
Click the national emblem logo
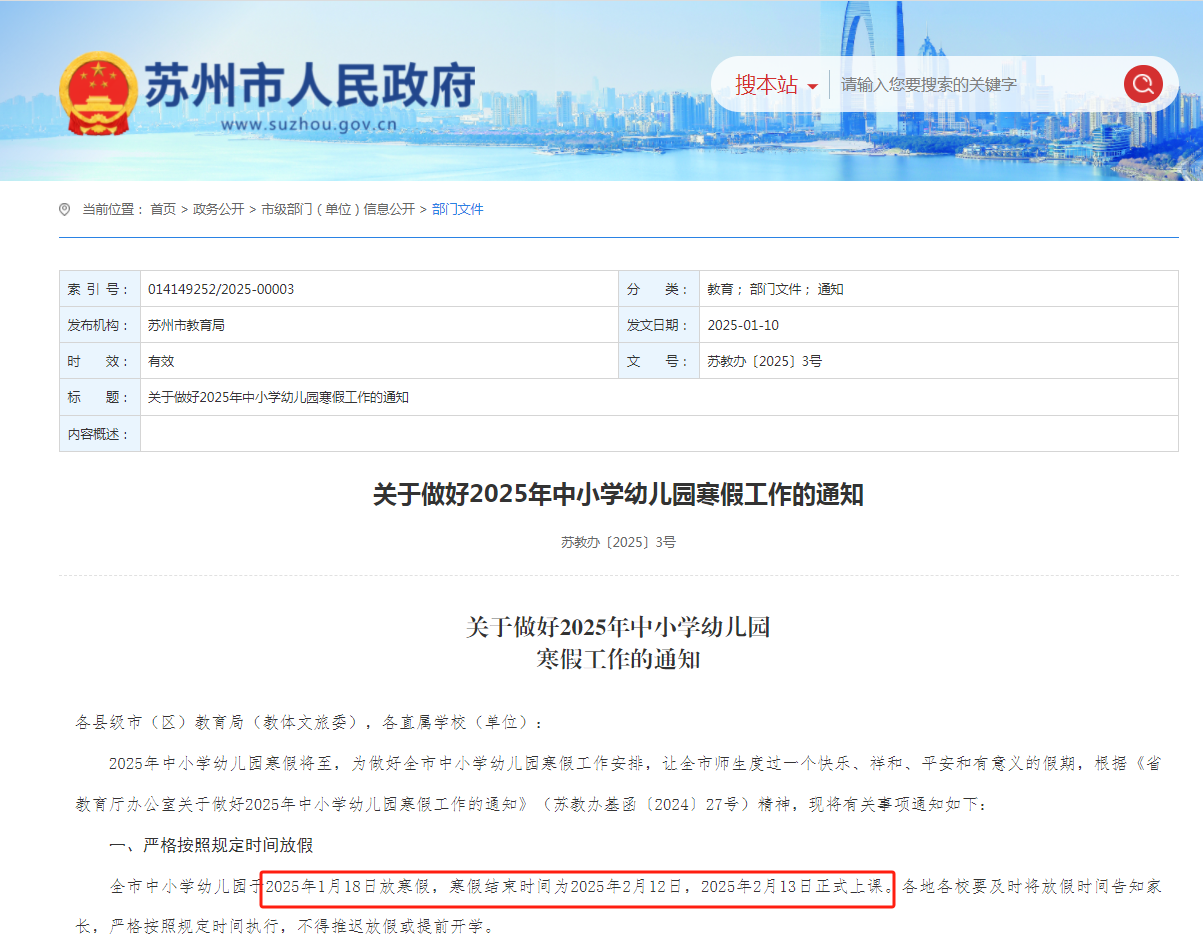[97, 92]
